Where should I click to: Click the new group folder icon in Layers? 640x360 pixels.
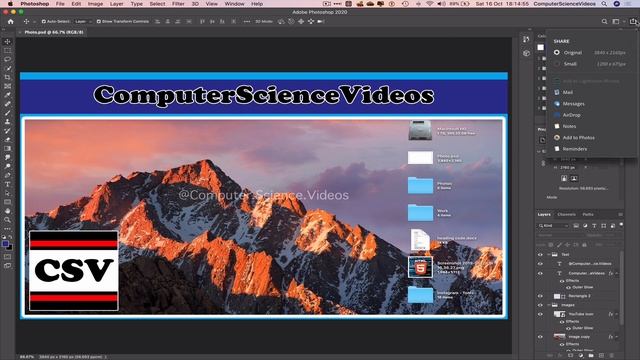591,356
